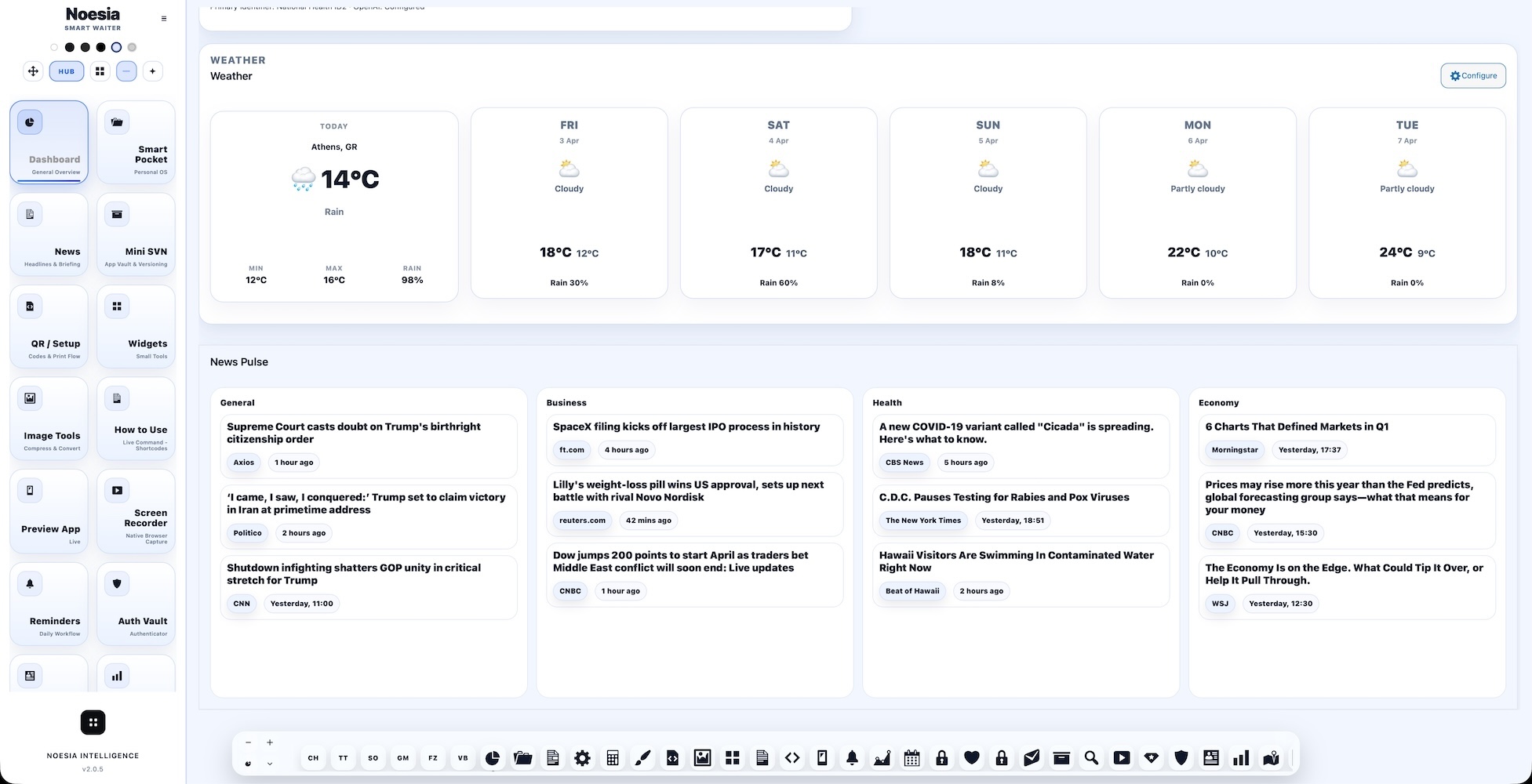Open the hamburger menu beside Noesia logo
The height and width of the screenshot is (784, 1532).
tap(164, 19)
